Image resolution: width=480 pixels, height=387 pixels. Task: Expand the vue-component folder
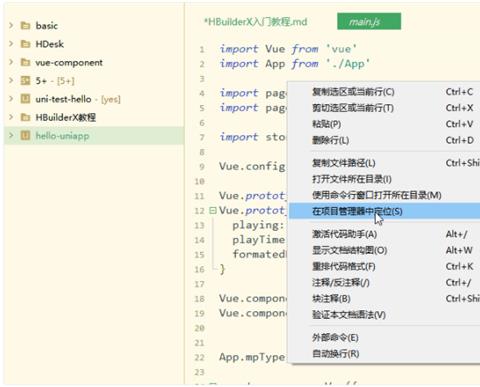[x=11, y=62]
